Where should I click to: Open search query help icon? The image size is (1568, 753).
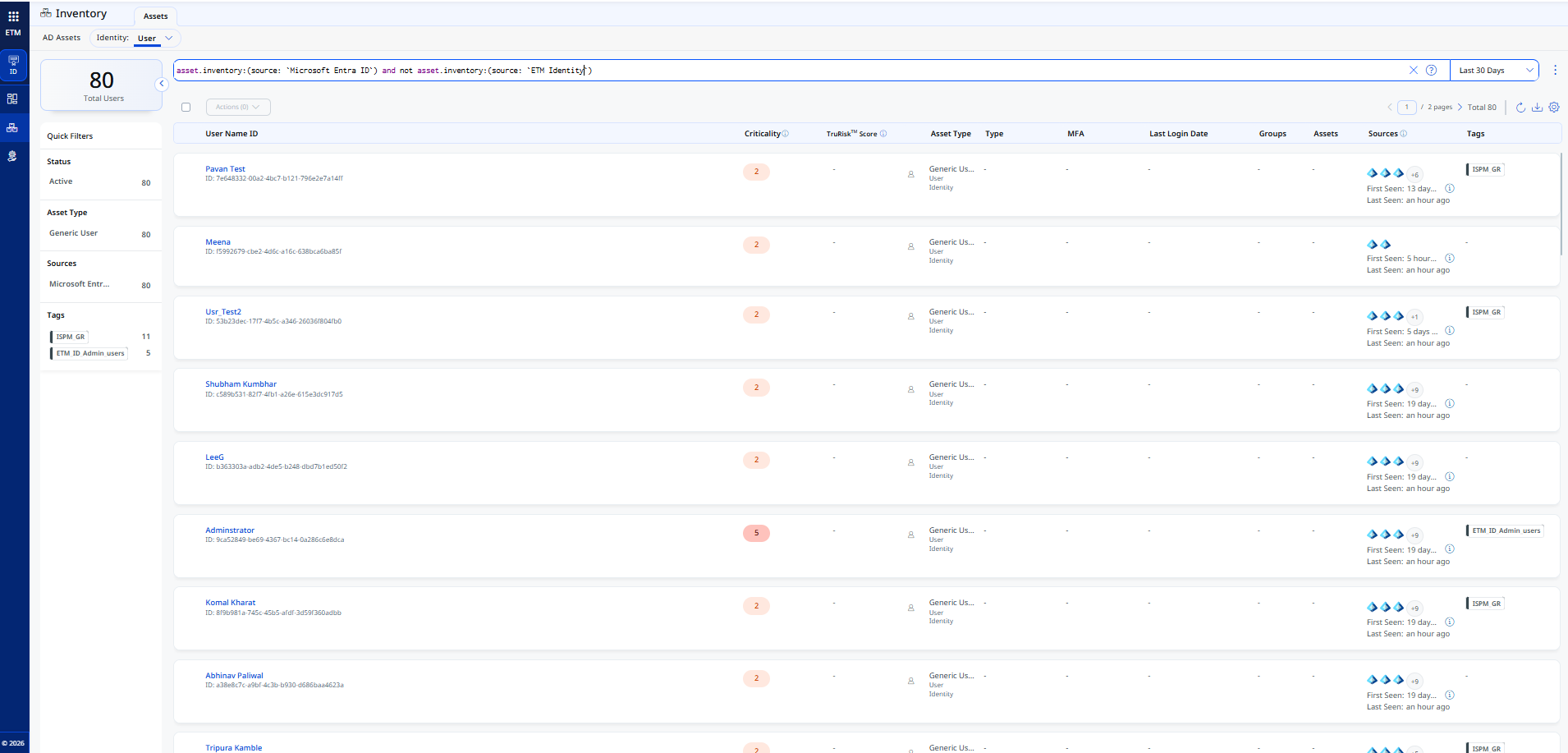1432,70
